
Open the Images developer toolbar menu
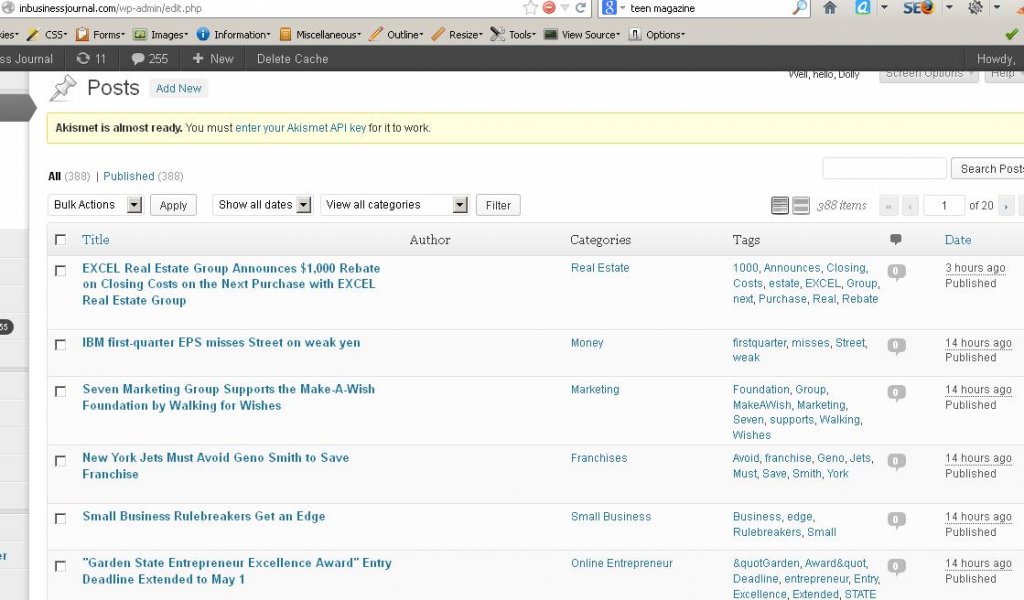coord(161,35)
